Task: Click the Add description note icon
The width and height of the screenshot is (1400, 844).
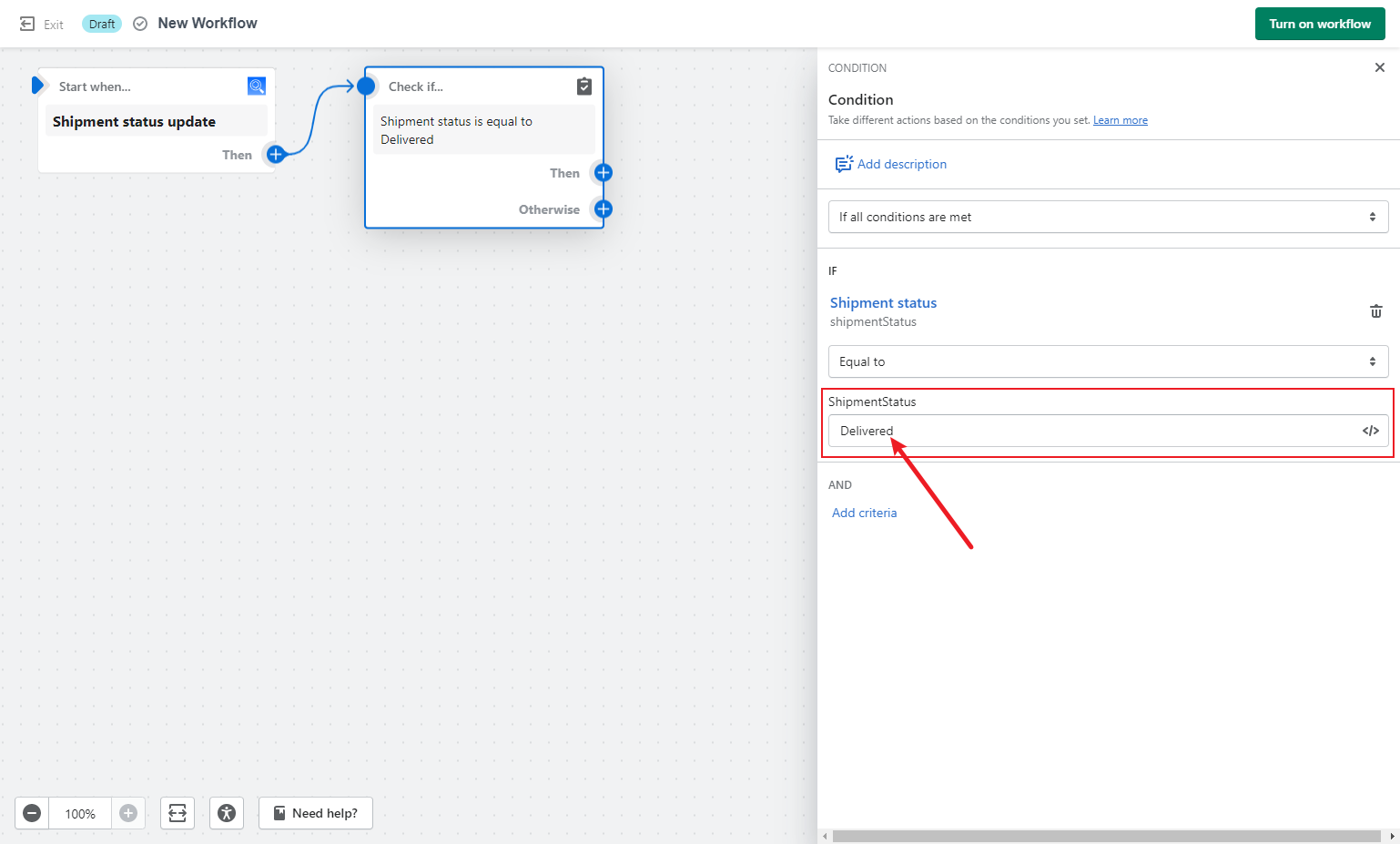Action: pyautogui.click(x=844, y=164)
